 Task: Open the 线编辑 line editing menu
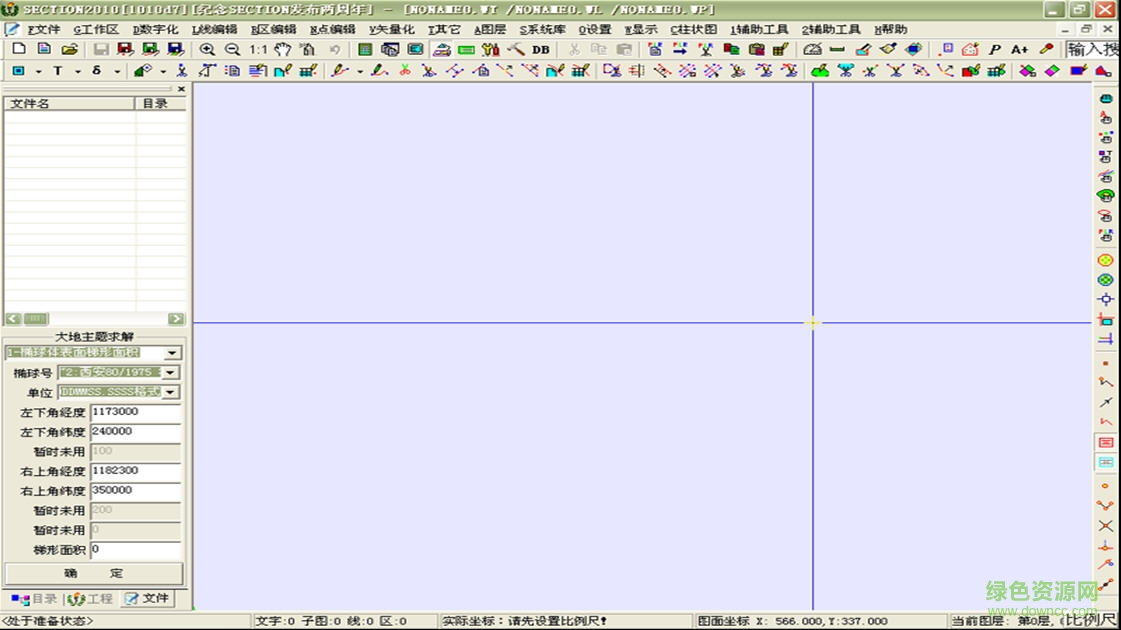[x=214, y=29]
